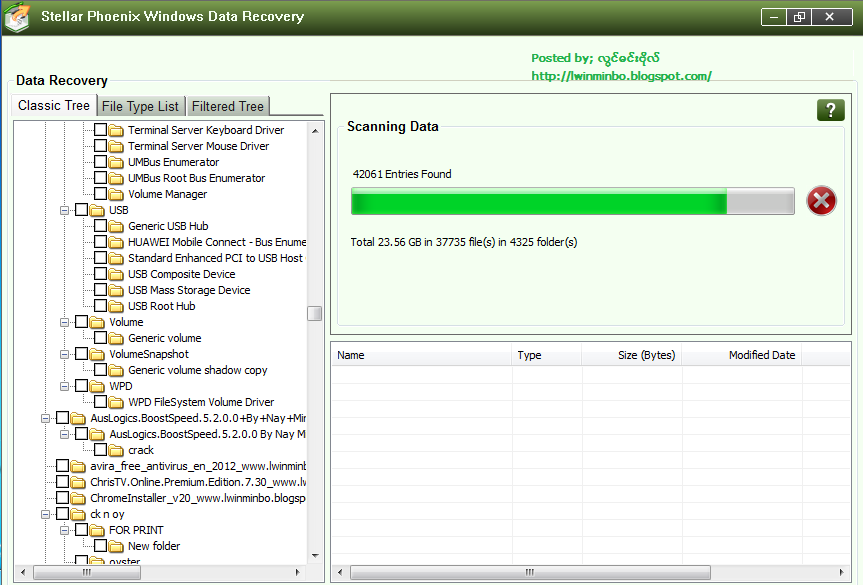The width and height of the screenshot is (863, 585).
Task: Click the UMBus Enumerator folder icon
Action: [116, 162]
